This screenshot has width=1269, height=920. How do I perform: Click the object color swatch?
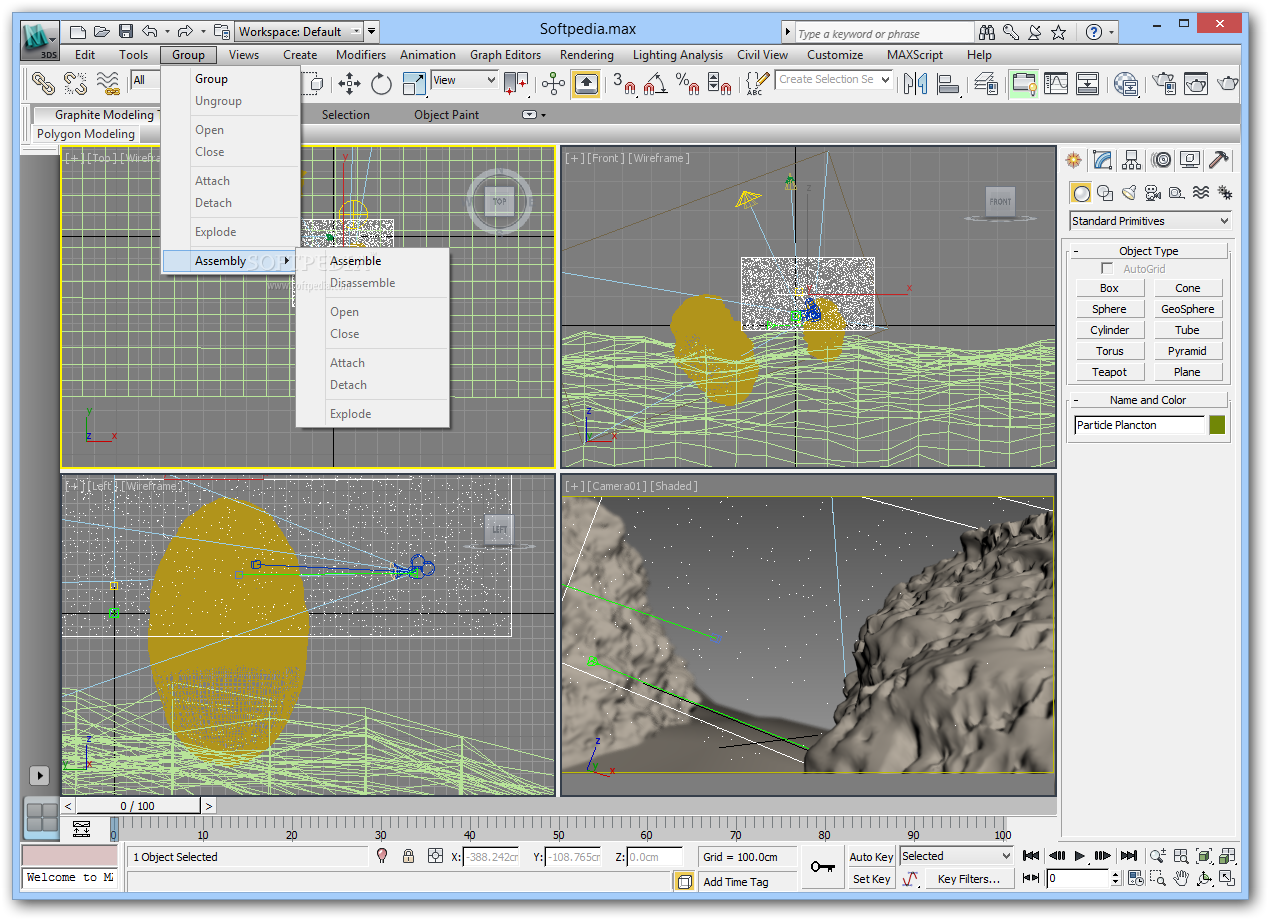click(1217, 425)
